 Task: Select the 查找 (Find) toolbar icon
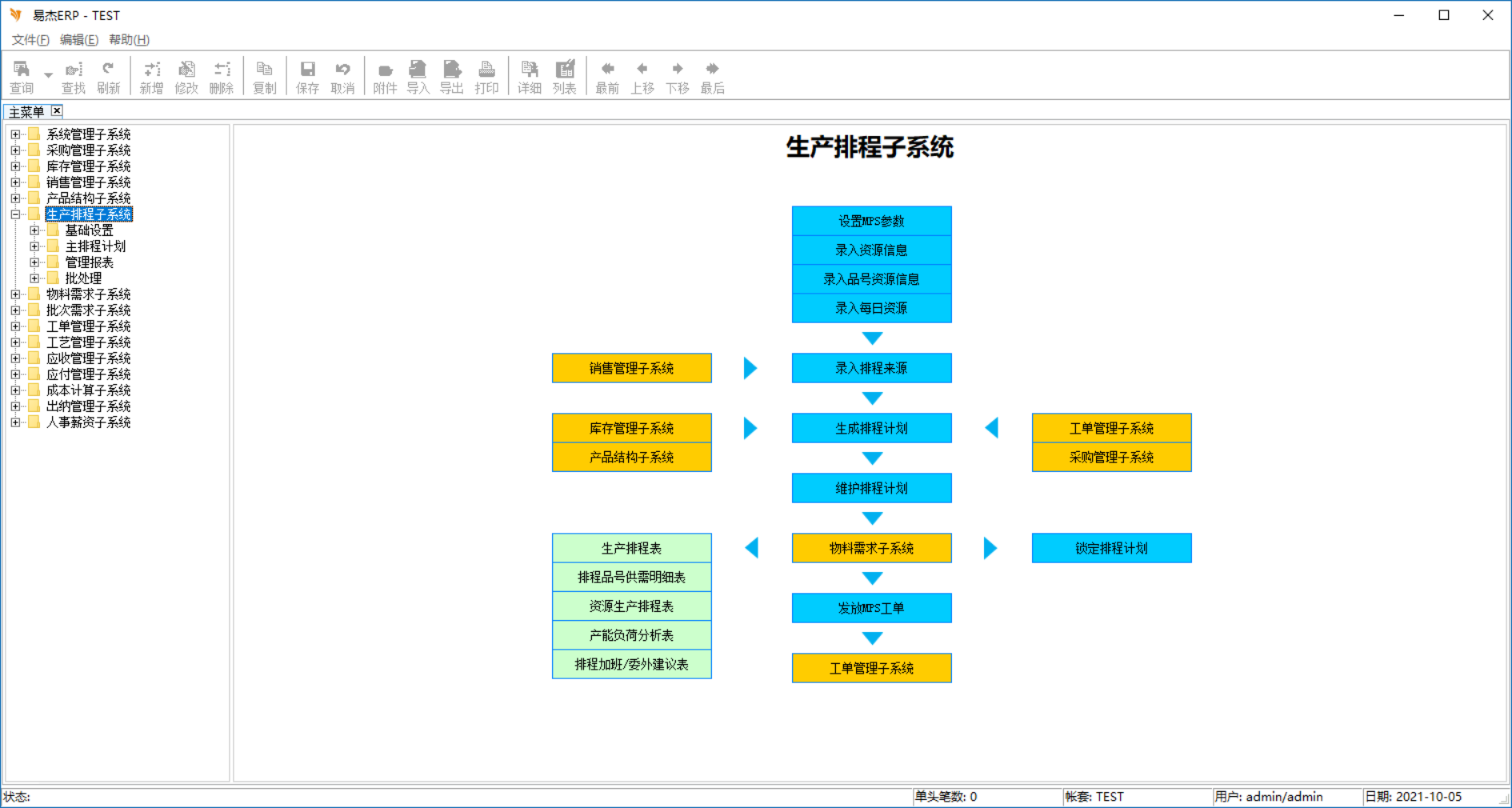point(74,77)
